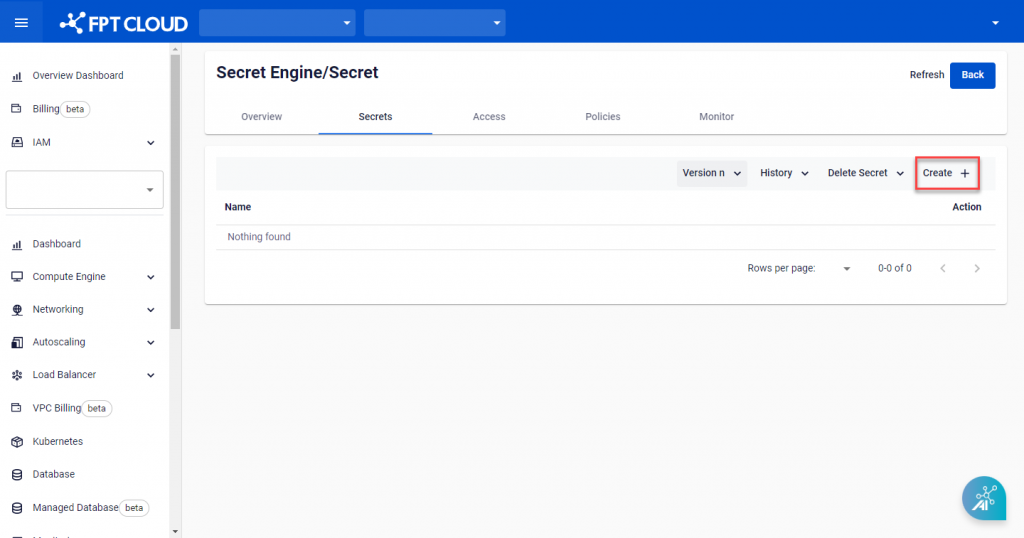This screenshot has width=1024, height=538.
Task: Open the hamburger navigation menu
Action: click(x=21, y=22)
